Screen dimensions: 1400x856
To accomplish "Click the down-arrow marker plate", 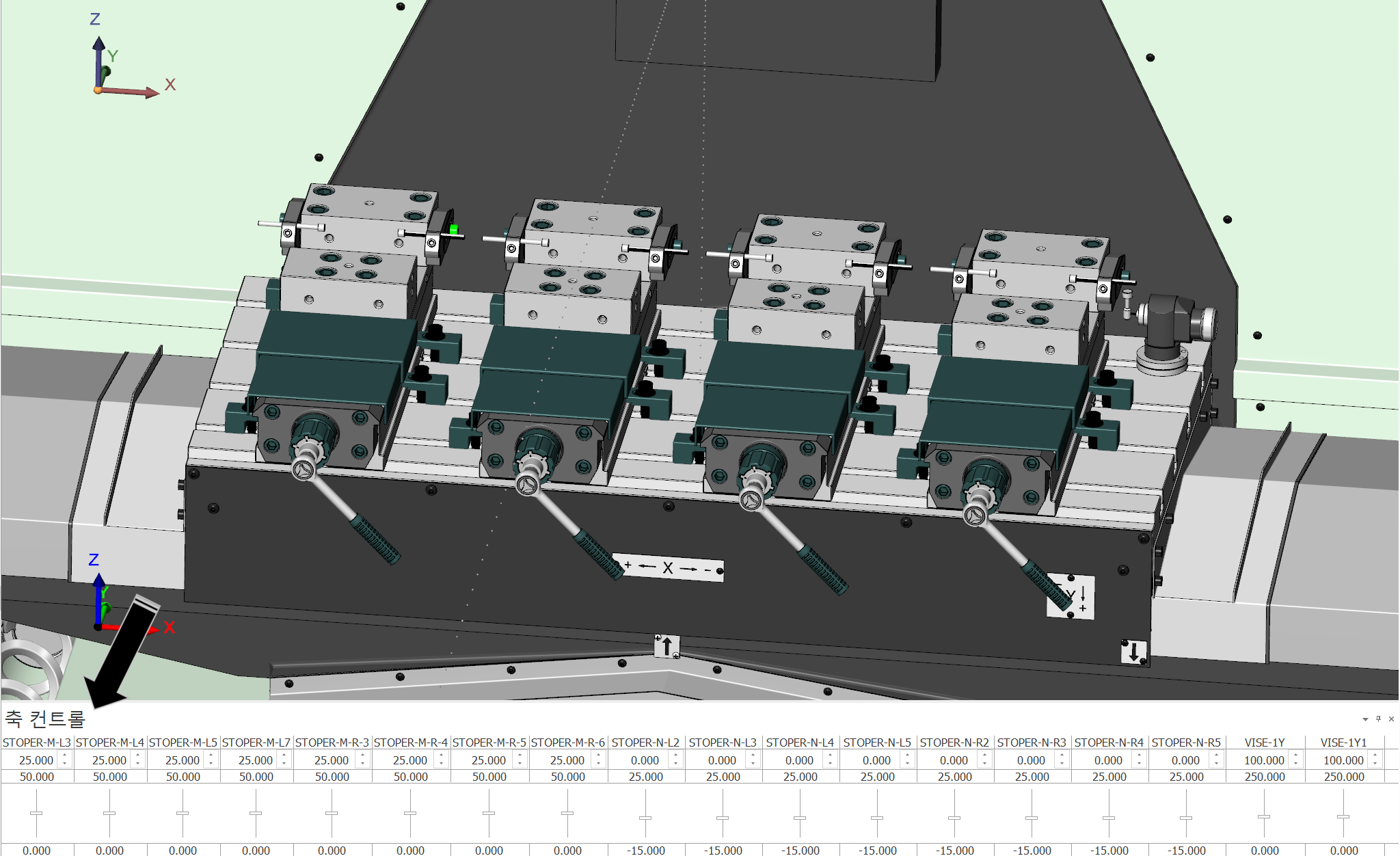I will pos(1134,652).
